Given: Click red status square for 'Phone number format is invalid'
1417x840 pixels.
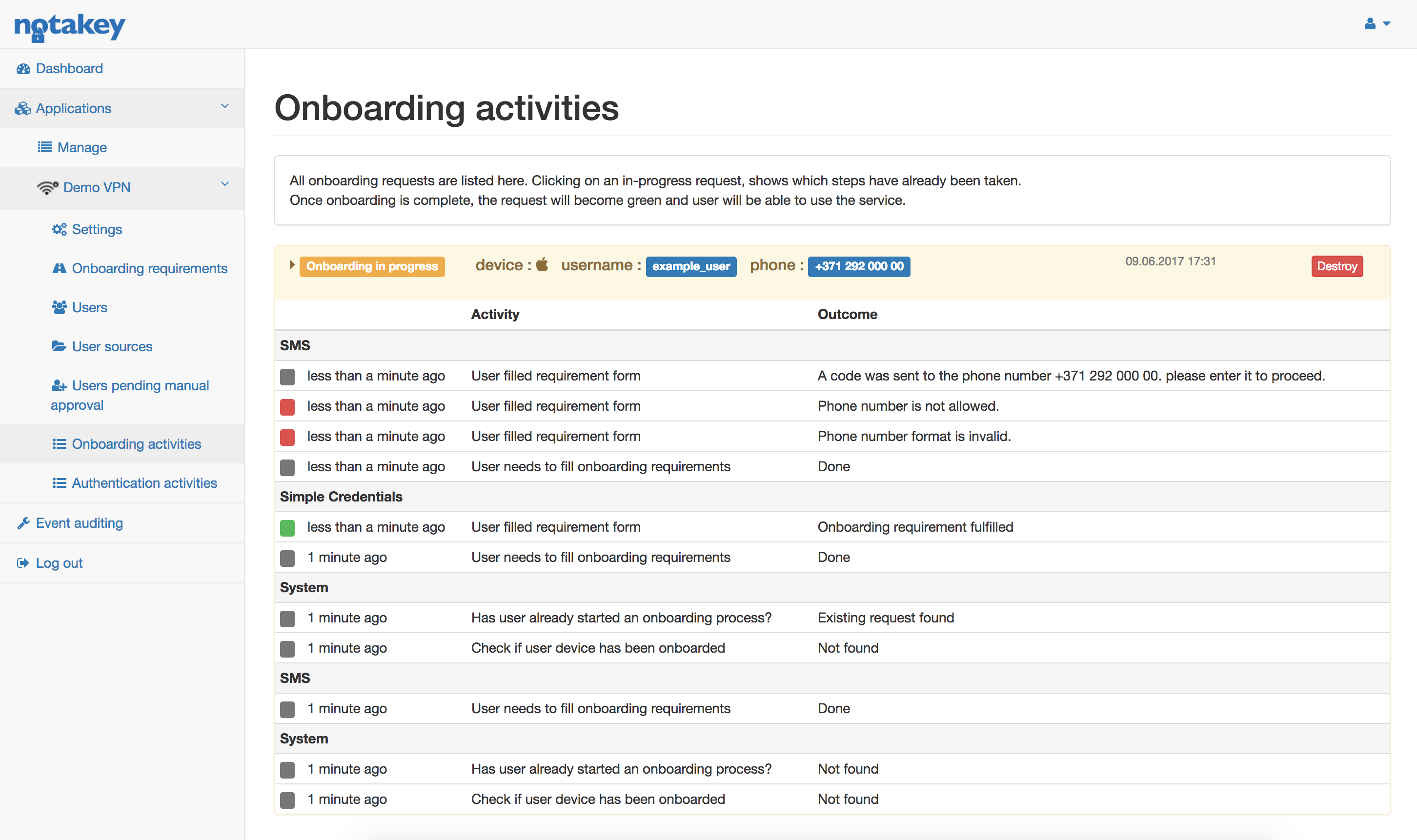Looking at the screenshot, I should 287,437.
